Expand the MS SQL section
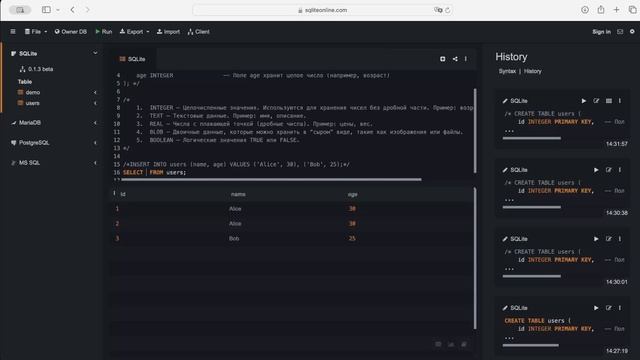 click(95, 162)
